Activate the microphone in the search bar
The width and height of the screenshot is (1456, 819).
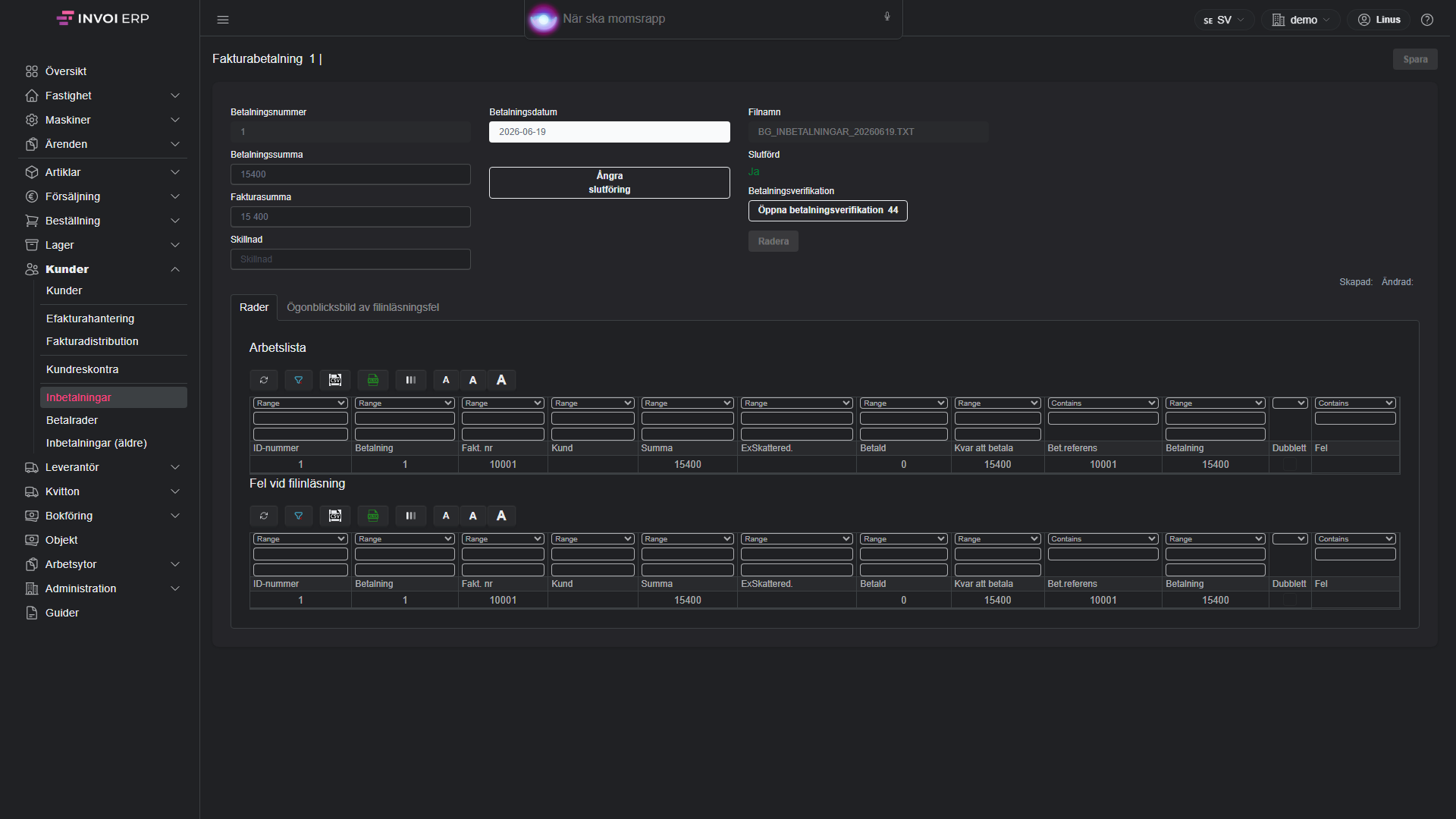tap(887, 17)
